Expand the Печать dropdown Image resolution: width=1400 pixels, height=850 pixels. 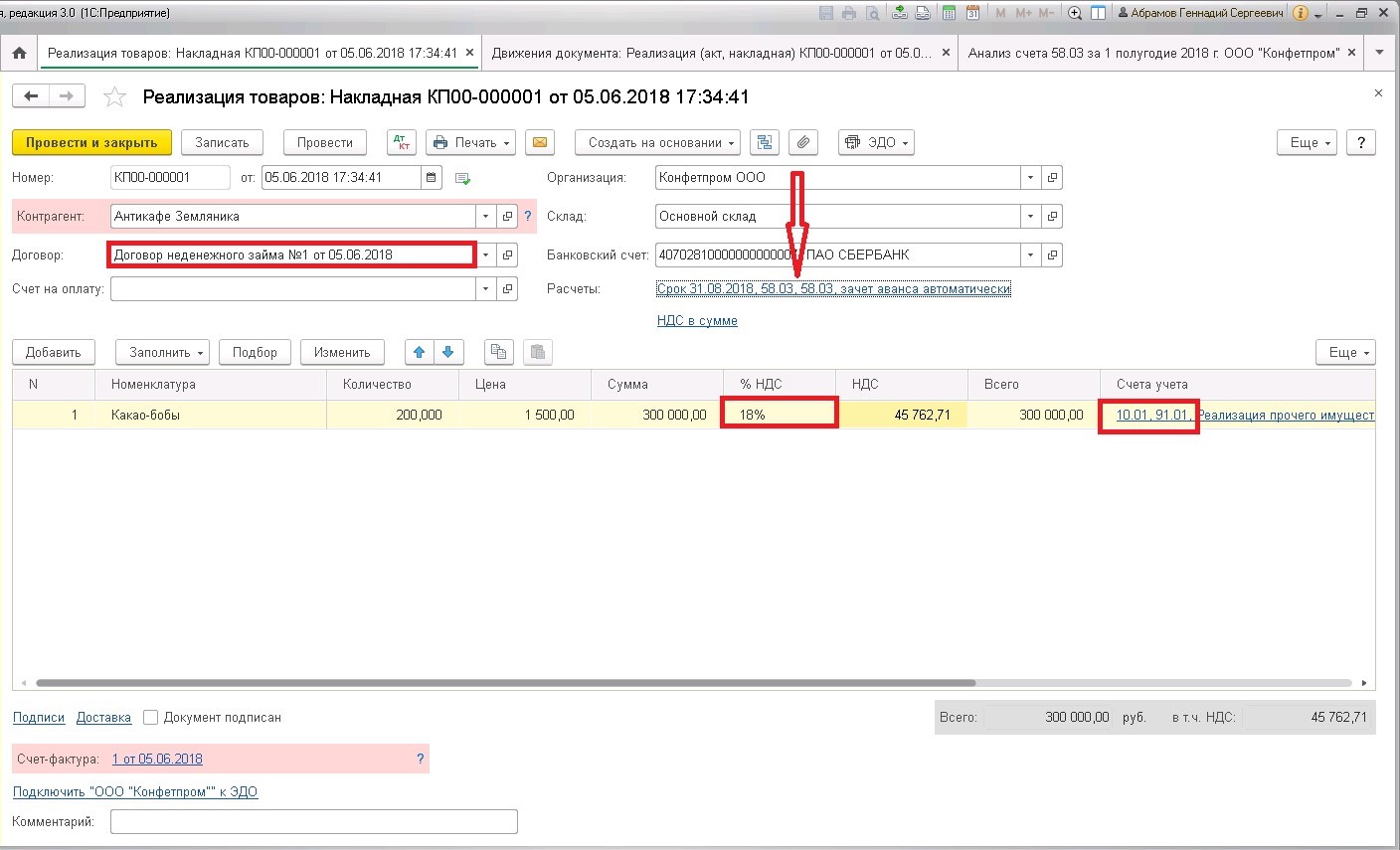pyautogui.click(x=471, y=142)
